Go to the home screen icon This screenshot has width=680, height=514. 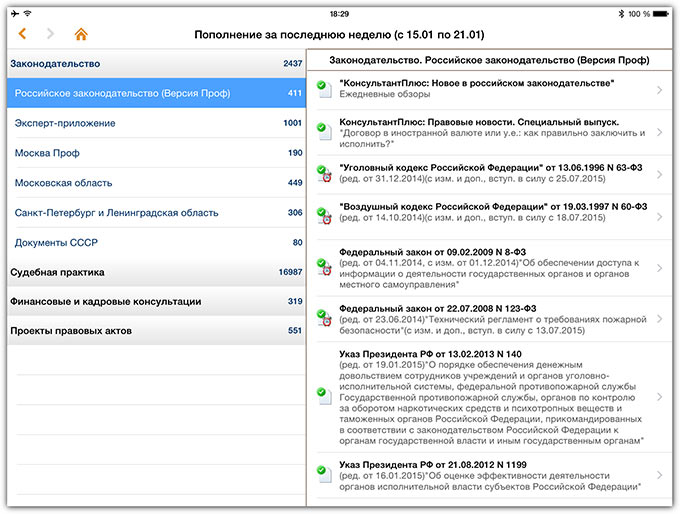coord(81,34)
